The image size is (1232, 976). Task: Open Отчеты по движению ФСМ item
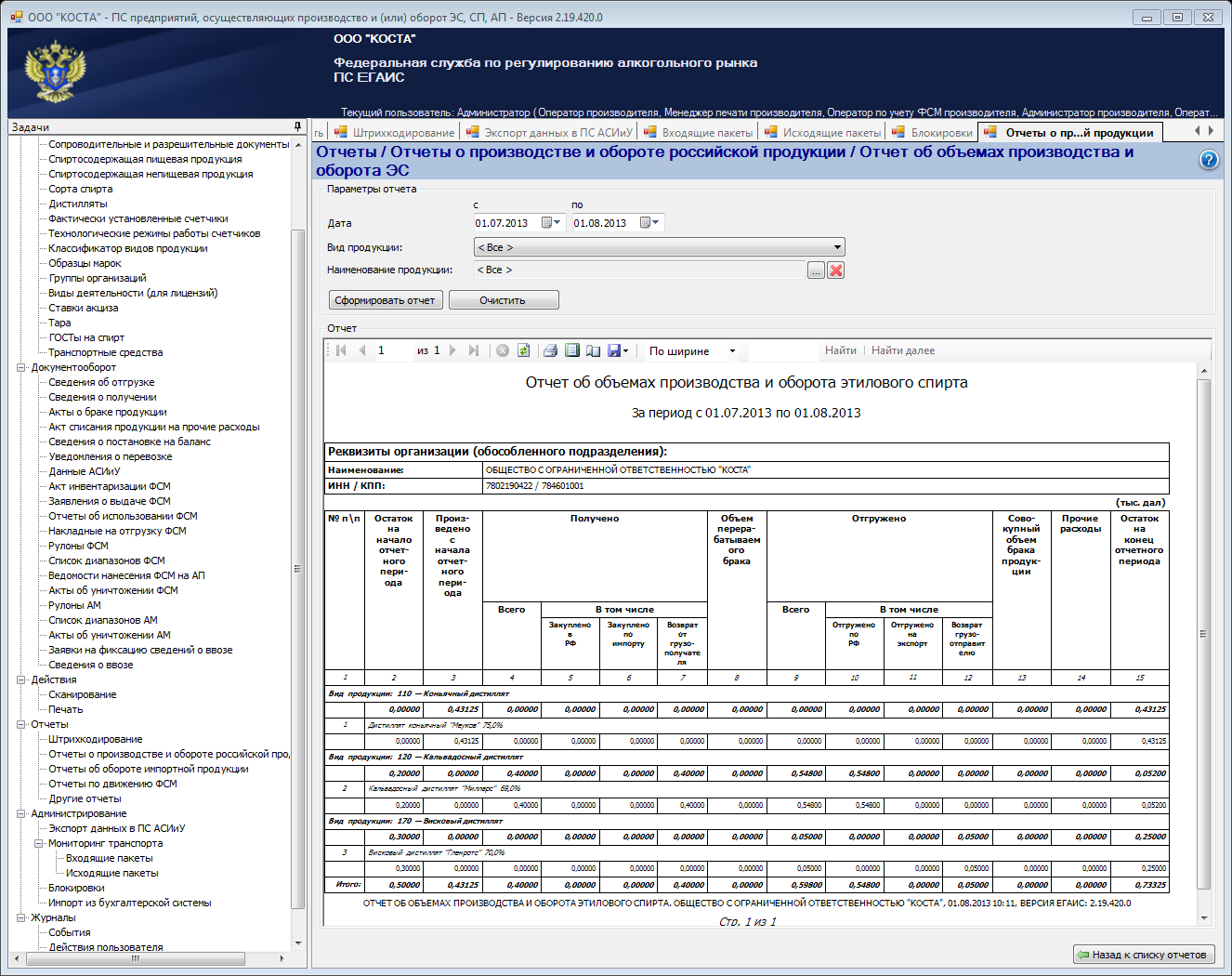[x=112, y=784]
